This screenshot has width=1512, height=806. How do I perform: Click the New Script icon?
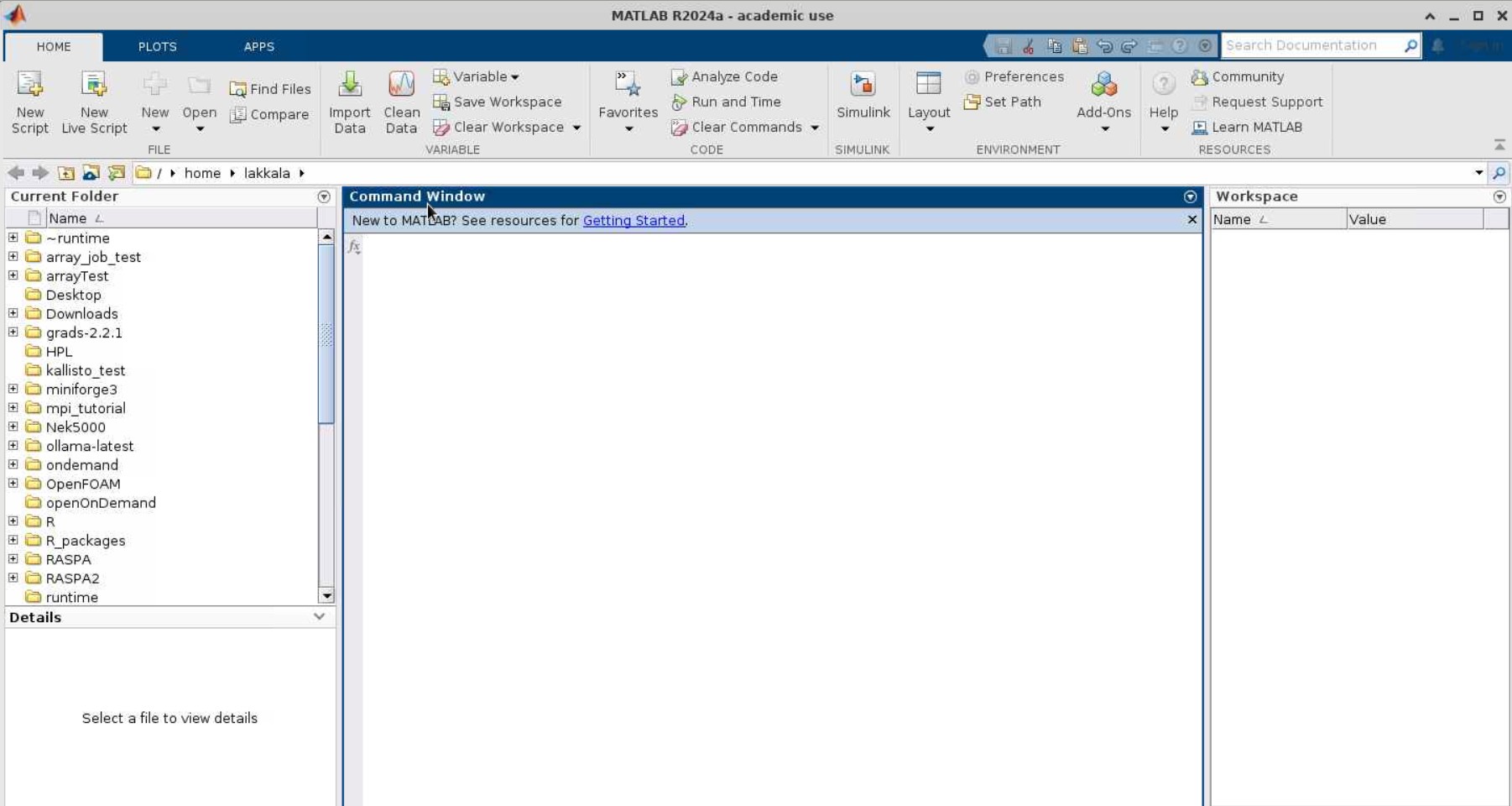[x=30, y=85]
